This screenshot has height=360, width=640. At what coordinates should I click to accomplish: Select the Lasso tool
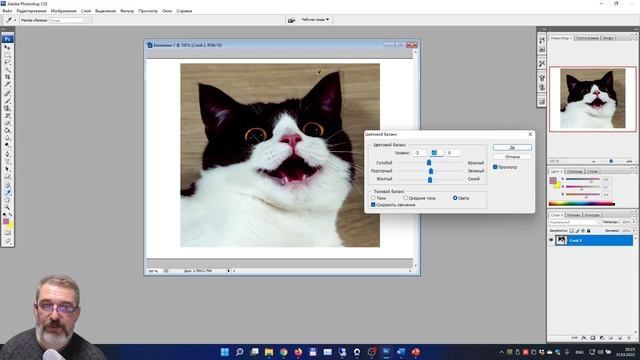[7, 62]
